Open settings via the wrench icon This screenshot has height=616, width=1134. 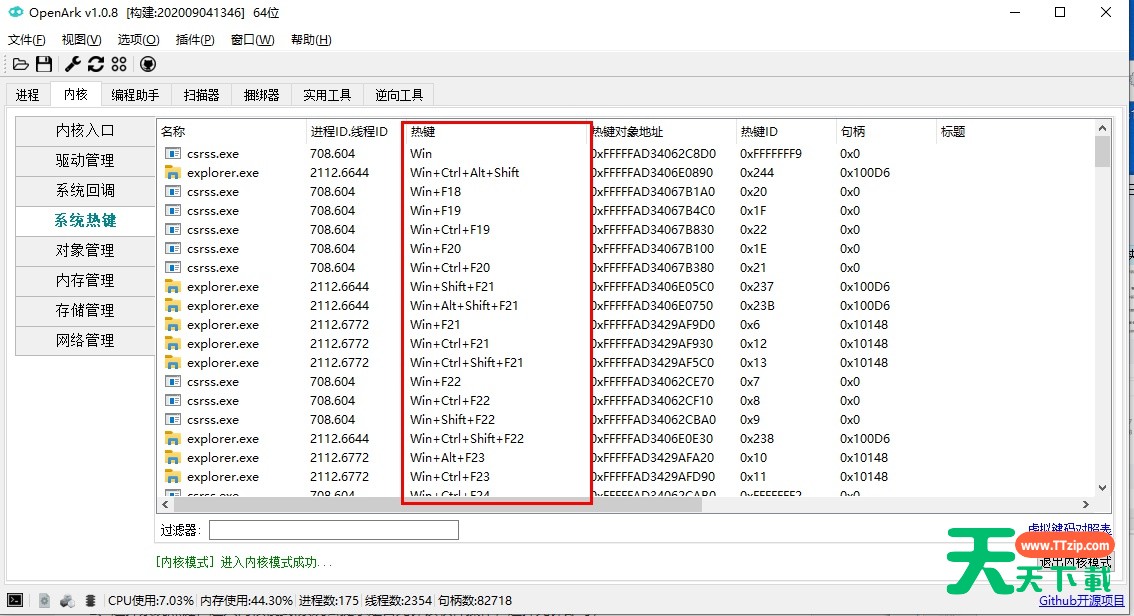click(72, 64)
